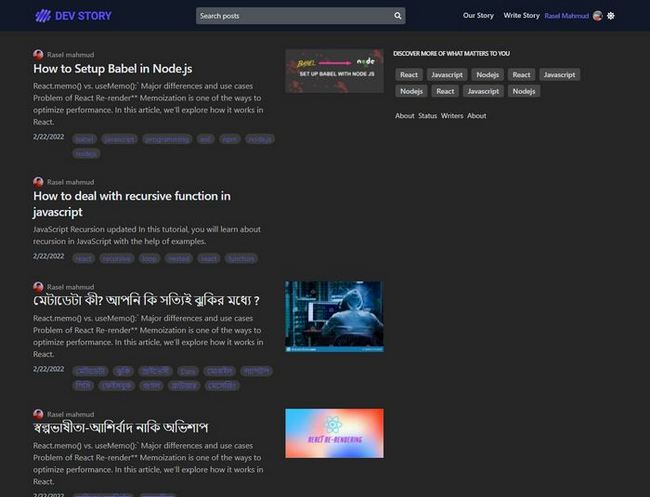The height and width of the screenshot is (497, 650).
Task: Focus the Search posts input field
Action: [x=301, y=16]
